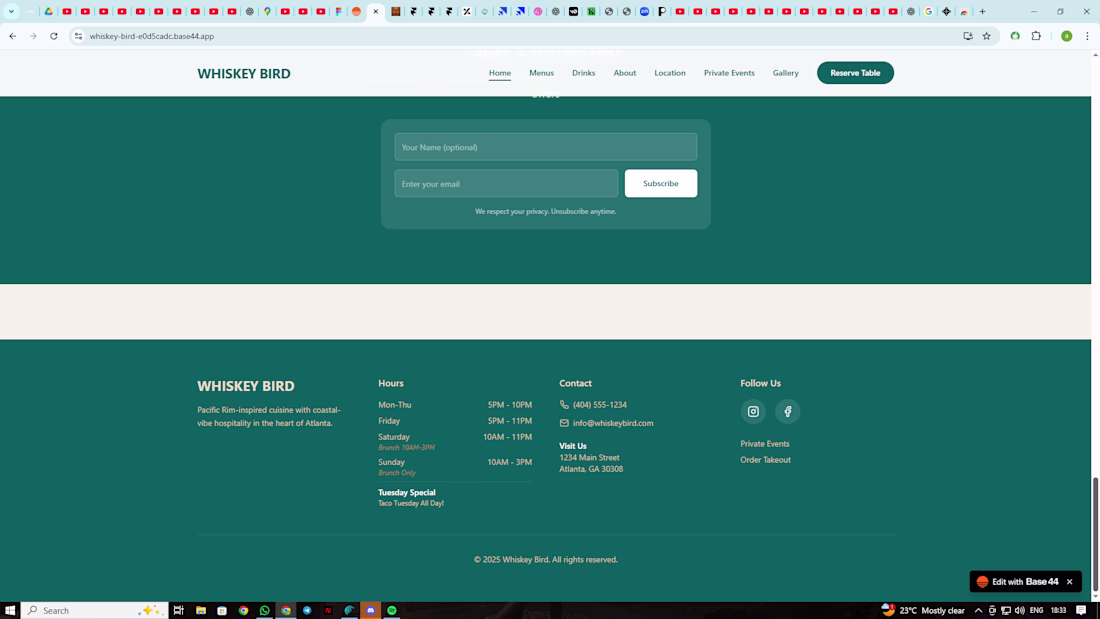Open Netflix from the taskbar
This screenshot has height=619, width=1100.
(328, 611)
